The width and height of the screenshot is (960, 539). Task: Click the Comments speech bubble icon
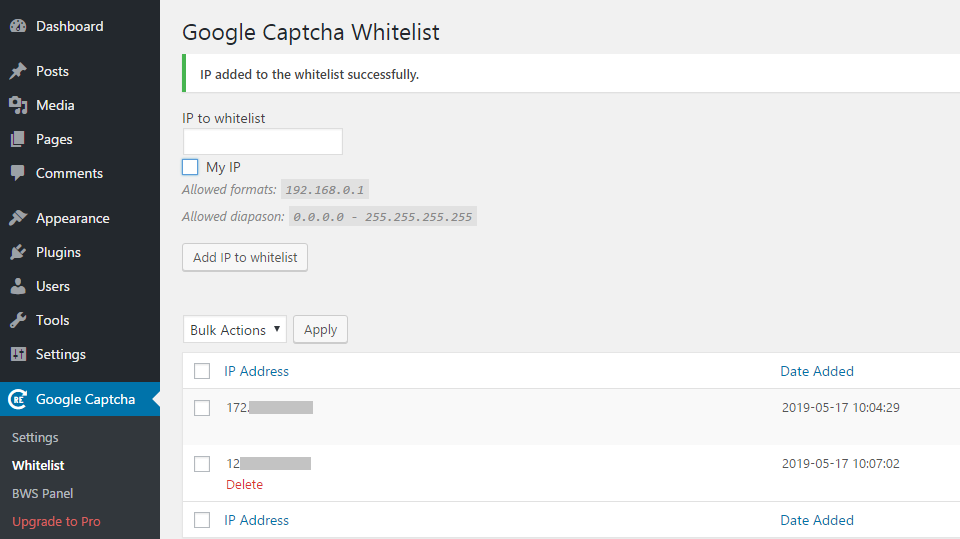(18, 173)
